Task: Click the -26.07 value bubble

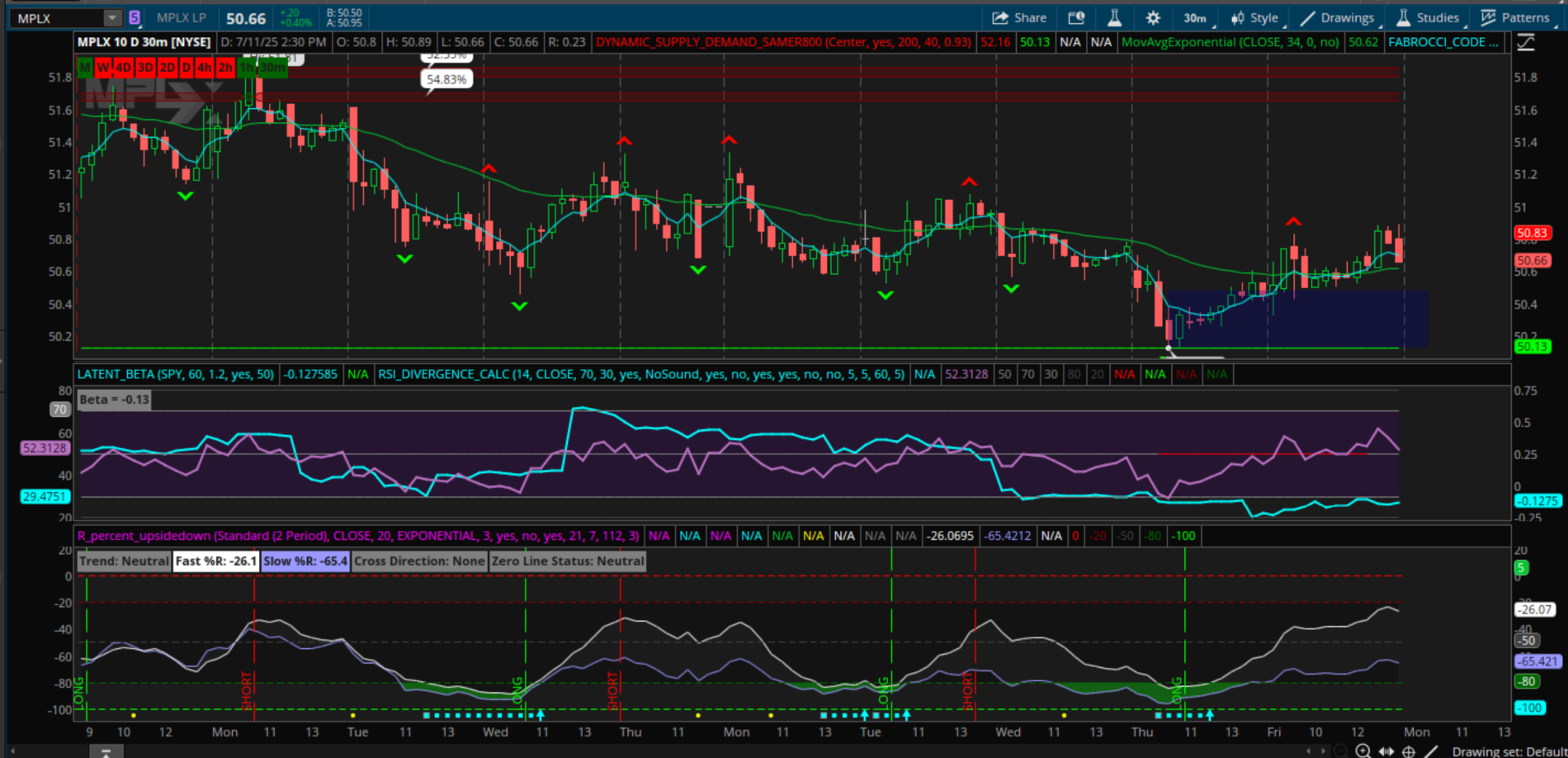Action: tap(1535, 609)
